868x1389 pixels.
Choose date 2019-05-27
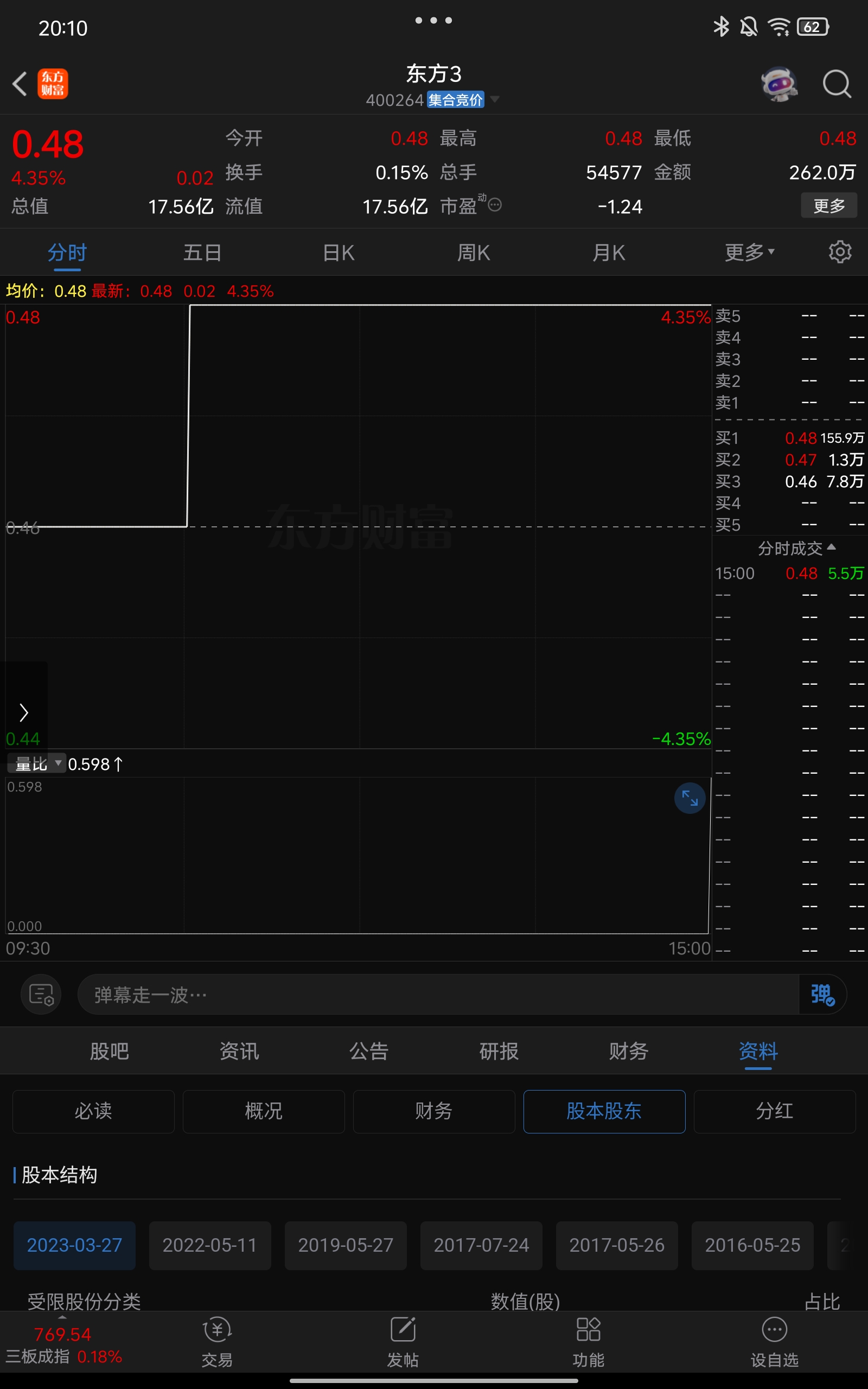coord(346,1245)
